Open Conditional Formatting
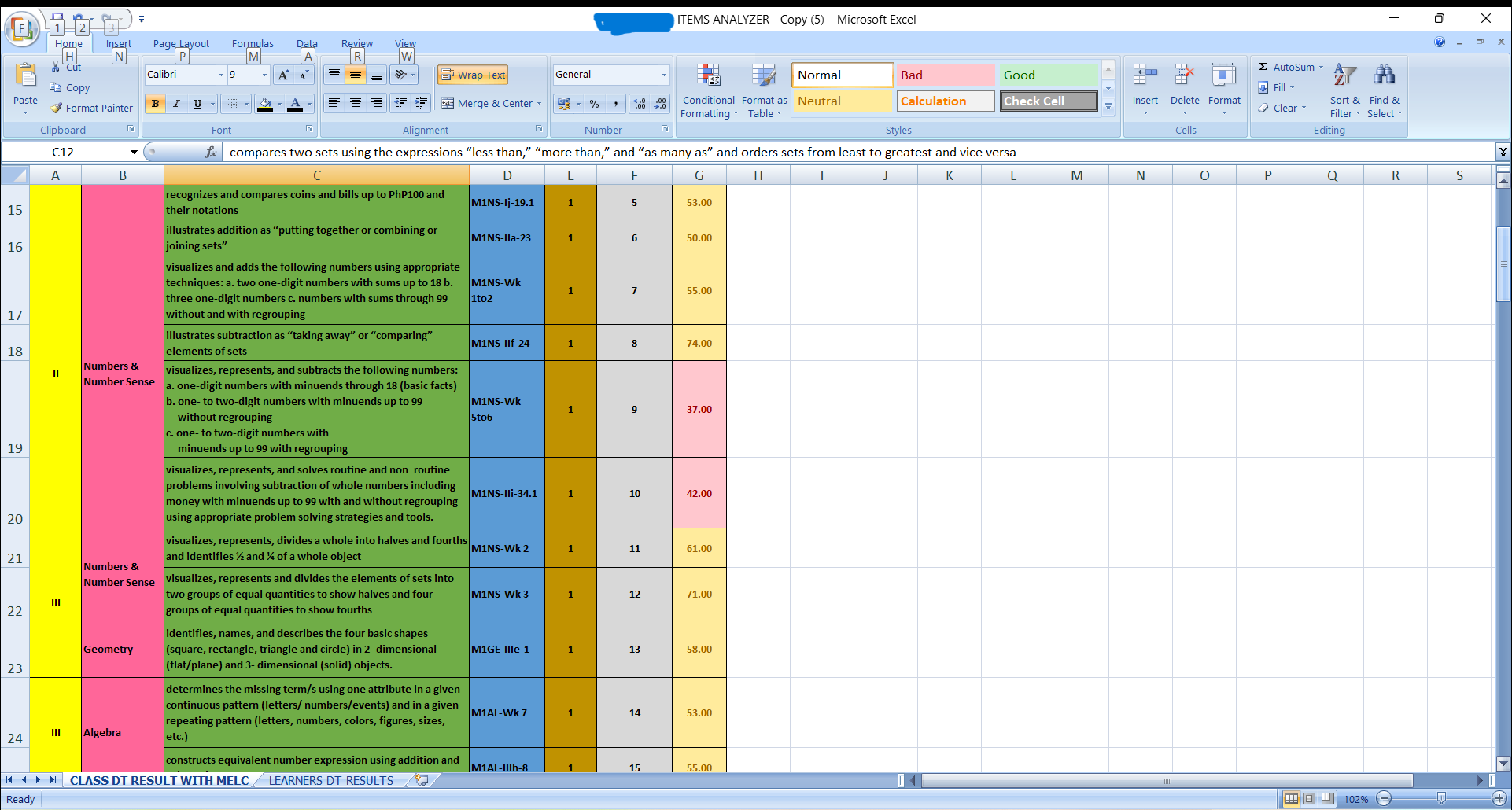The image size is (1512, 810). pyautogui.click(x=709, y=90)
